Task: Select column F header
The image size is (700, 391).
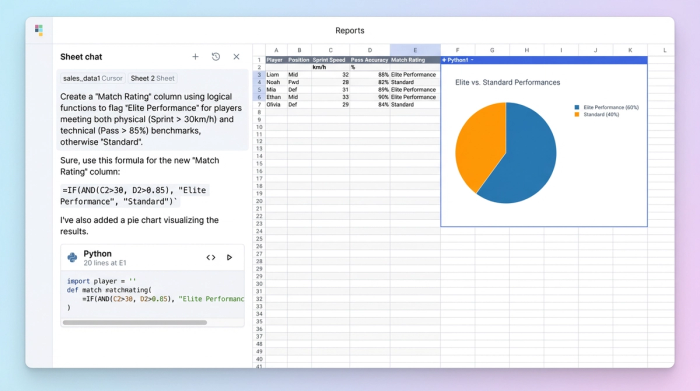Action: 458,50
